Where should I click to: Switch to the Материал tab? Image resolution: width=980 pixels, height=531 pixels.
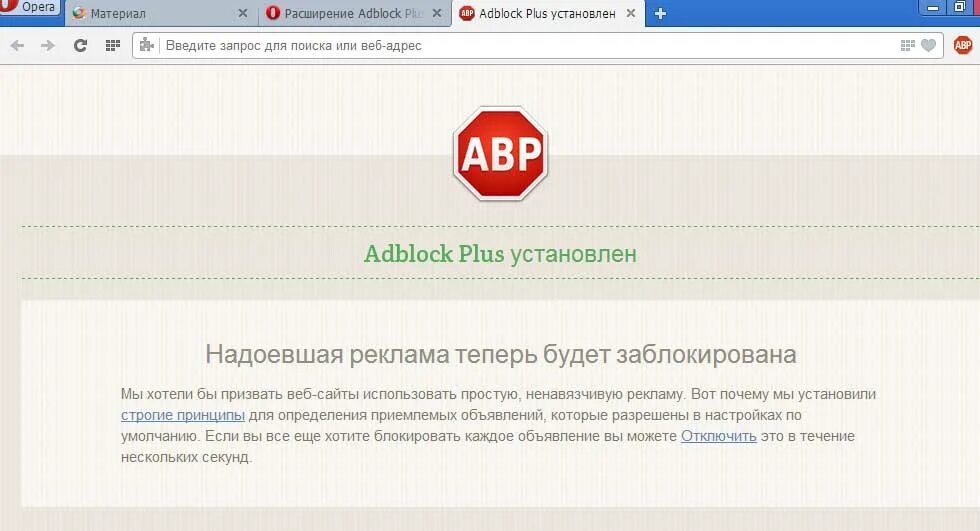point(161,13)
